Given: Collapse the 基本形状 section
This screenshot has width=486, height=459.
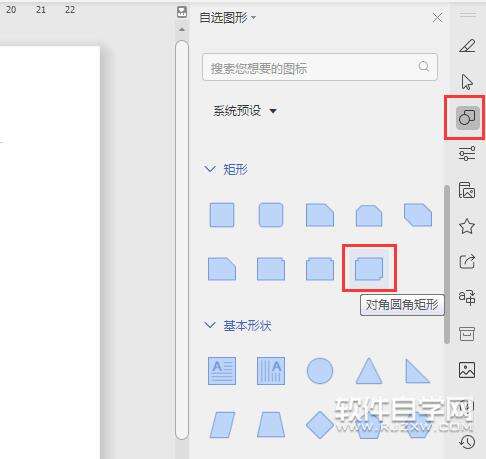Looking at the screenshot, I should coord(210,325).
